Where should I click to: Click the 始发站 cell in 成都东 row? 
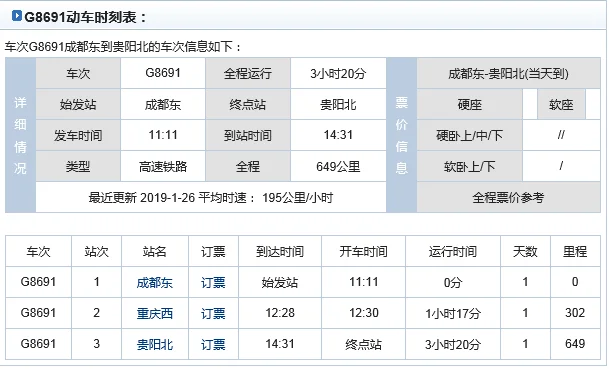280,282
